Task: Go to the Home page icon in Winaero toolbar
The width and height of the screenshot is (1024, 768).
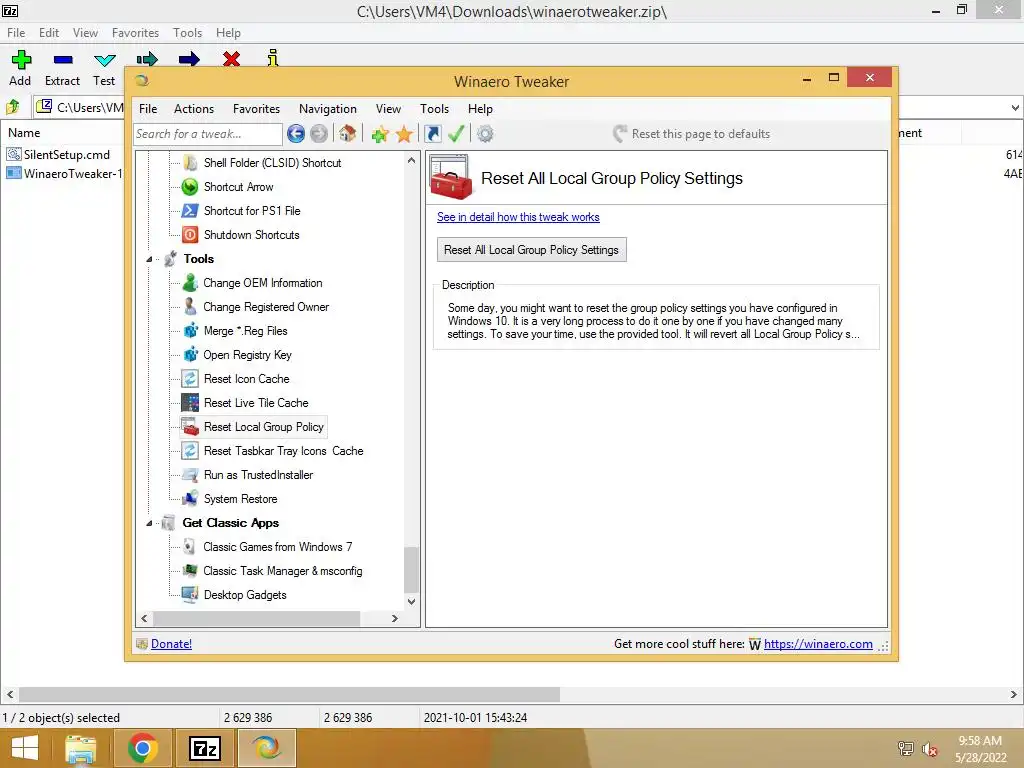Action: [347, 134]
